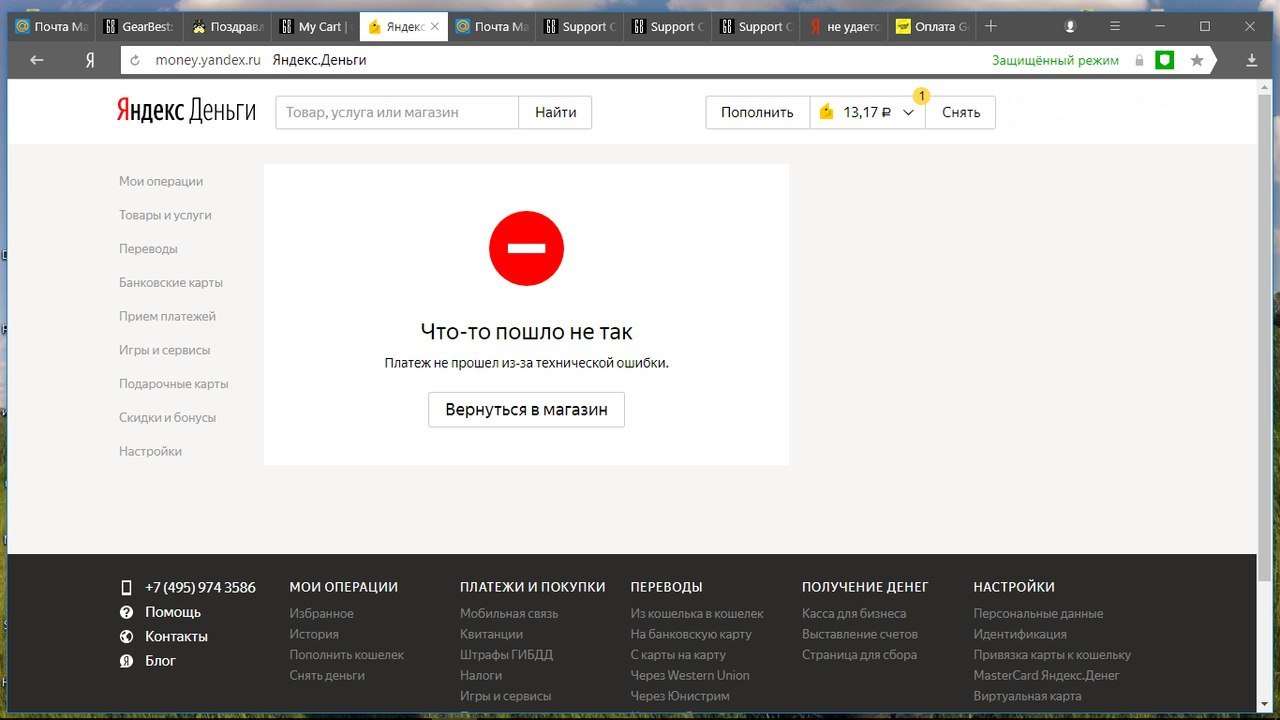Screen dimensions: 1280x720
Task: Click the yellow notification badge showing 1
Action: pyautogui.click(x=922, y=96)
